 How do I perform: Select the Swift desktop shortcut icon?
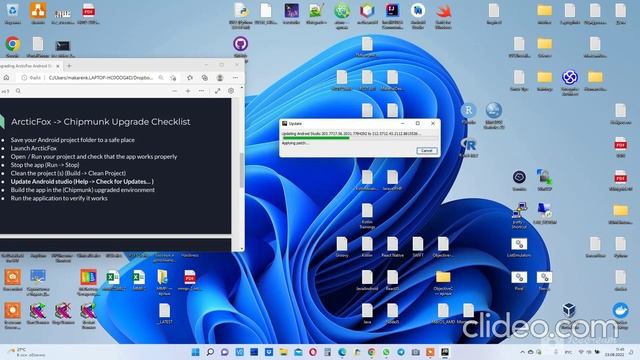(443, 16)
